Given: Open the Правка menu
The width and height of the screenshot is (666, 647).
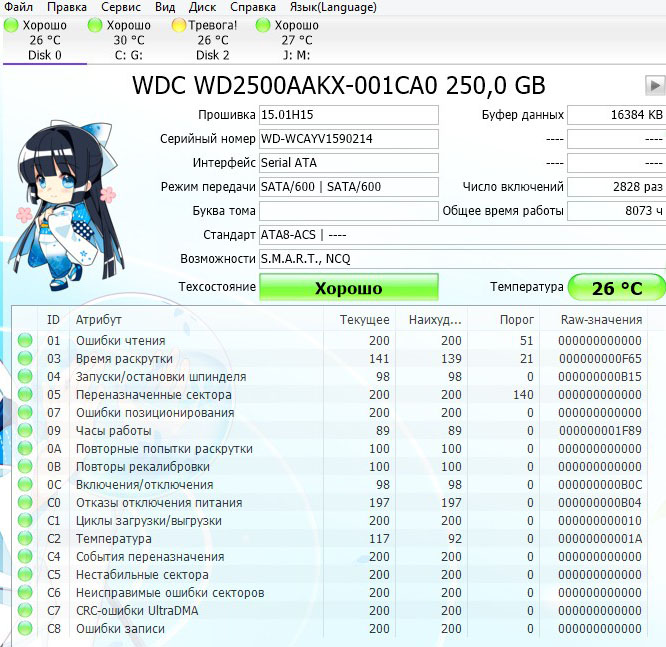Looking at the screenshot, I should click(67, 7).
